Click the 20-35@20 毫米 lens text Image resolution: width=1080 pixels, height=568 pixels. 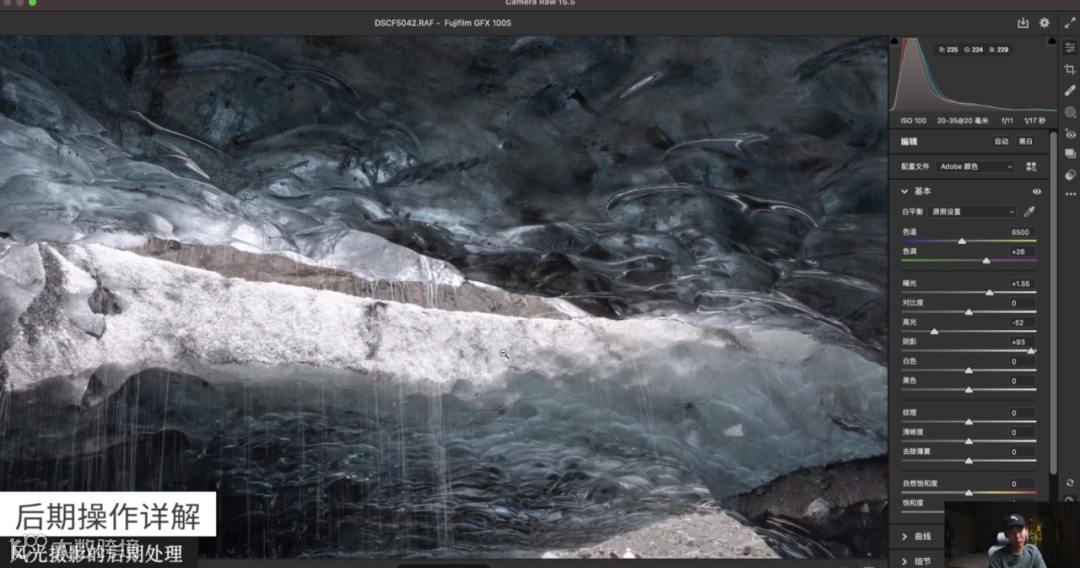click(x=962, y=120)
